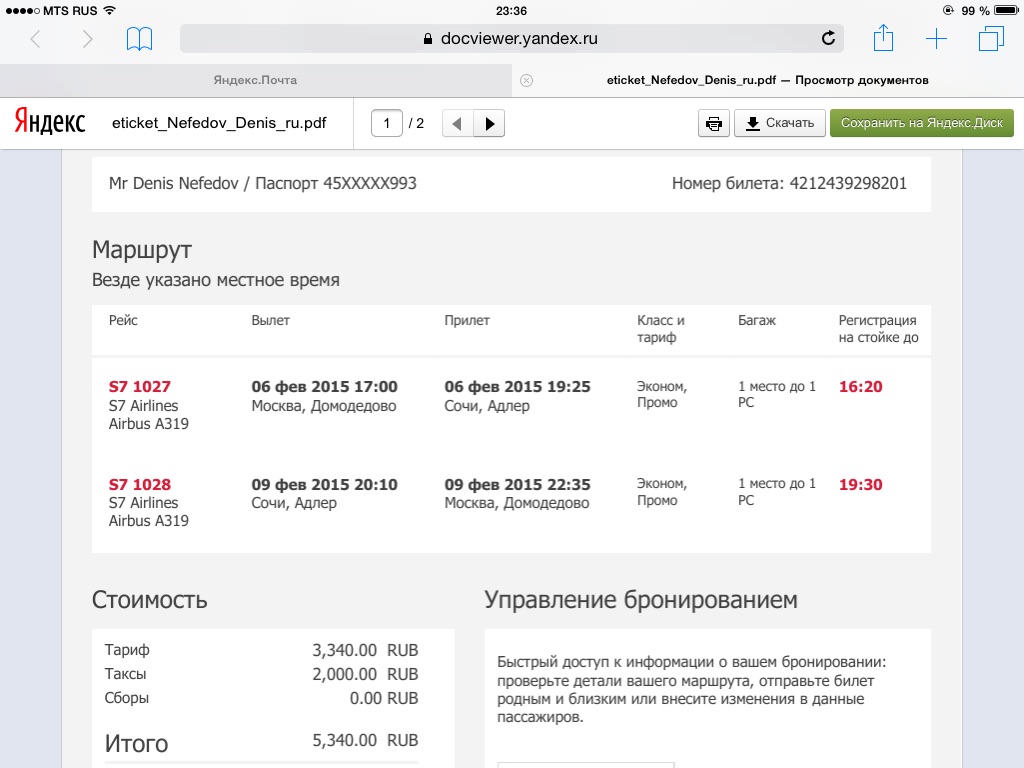Screen dimensions: 1024x768
Task: Select passenger name Mr Denis Nefedov
Action: (174, 184)
